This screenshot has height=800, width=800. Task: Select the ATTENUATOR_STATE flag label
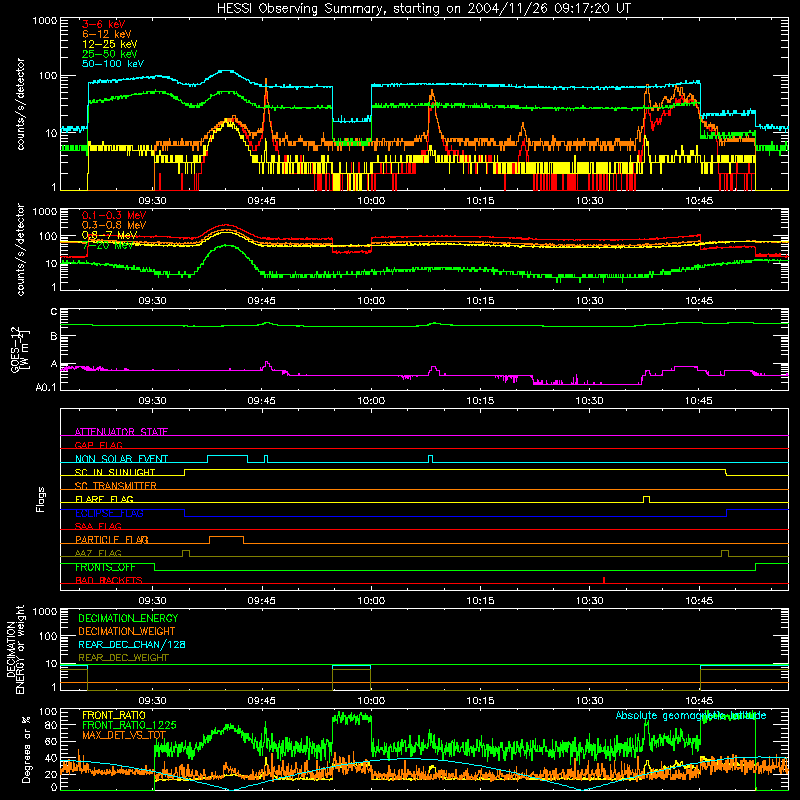[x=121, y=432]
